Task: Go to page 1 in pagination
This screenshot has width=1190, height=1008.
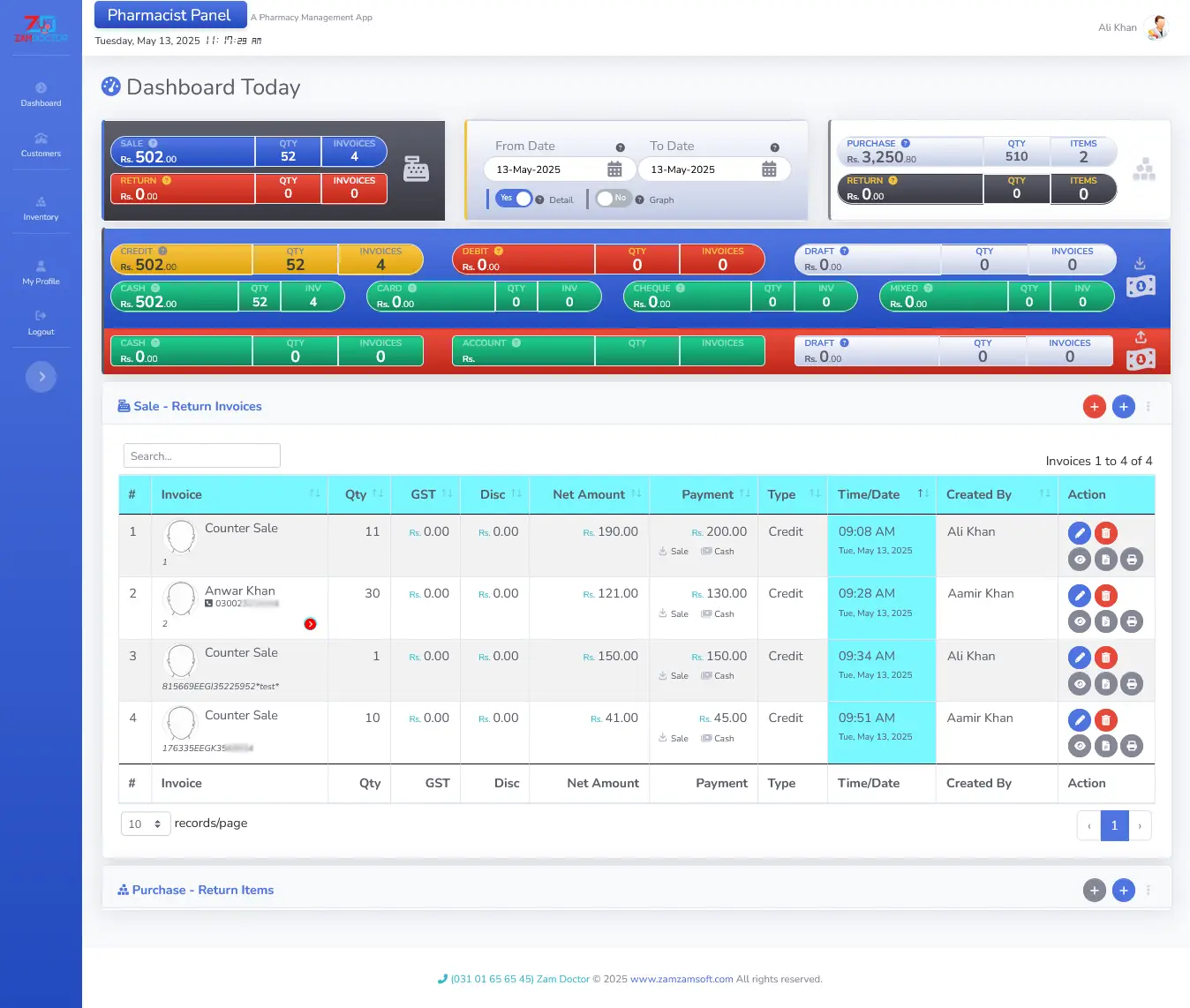Action: 1114,825
